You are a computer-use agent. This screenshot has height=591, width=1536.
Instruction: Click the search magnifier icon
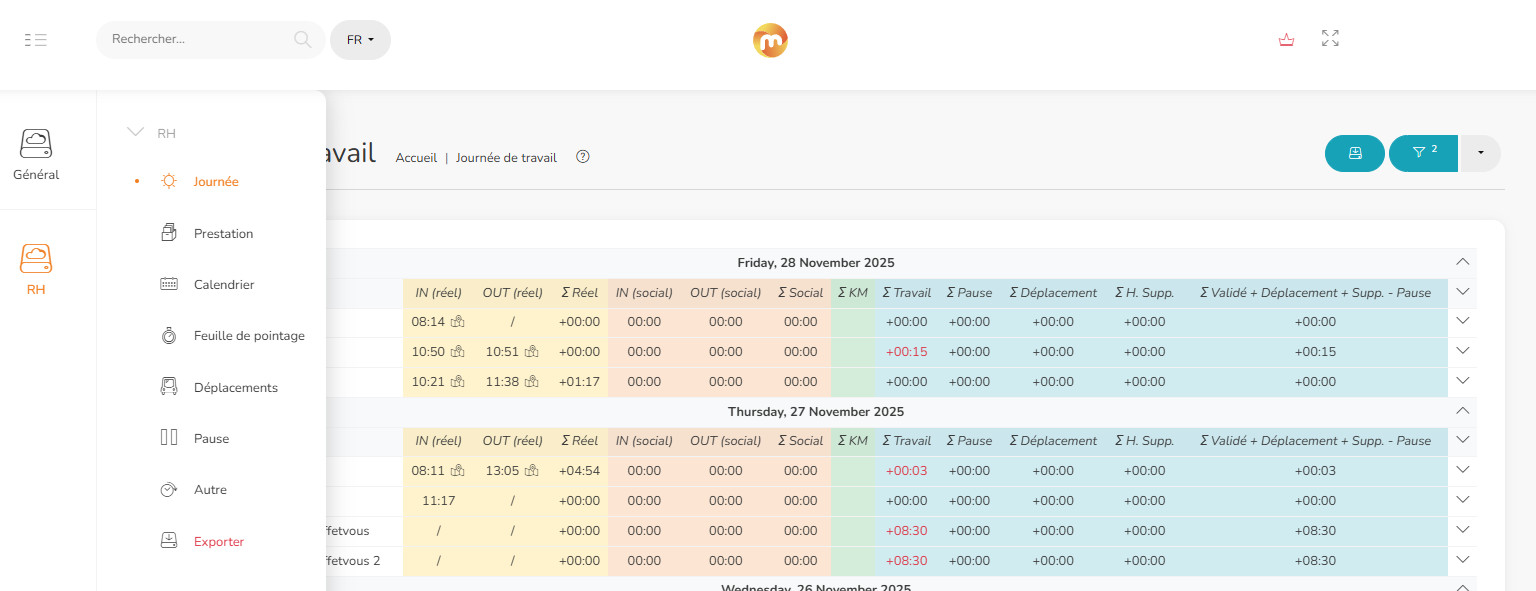(x=302, y=40)
